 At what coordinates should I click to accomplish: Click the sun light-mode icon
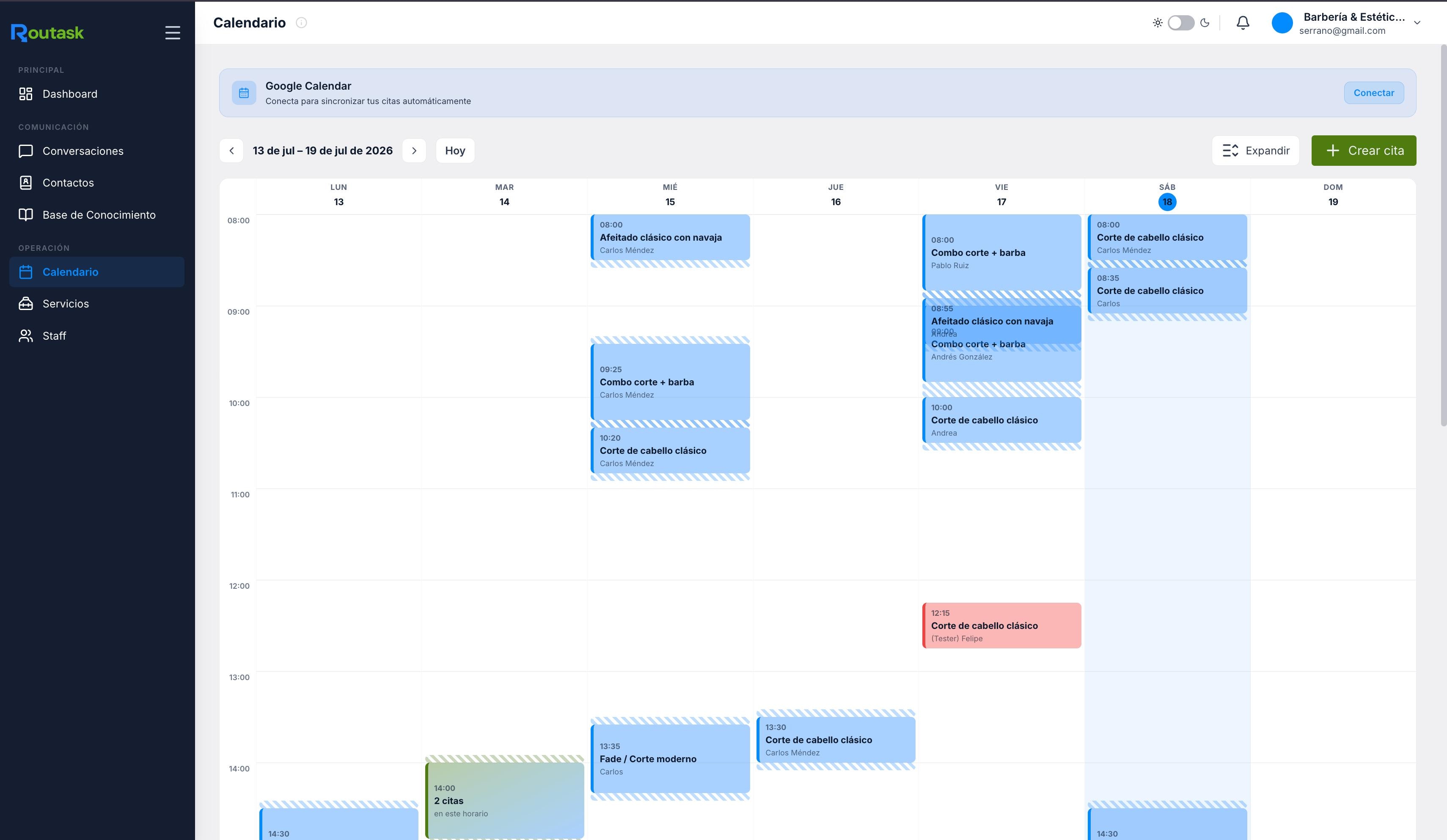(1158, 23)
